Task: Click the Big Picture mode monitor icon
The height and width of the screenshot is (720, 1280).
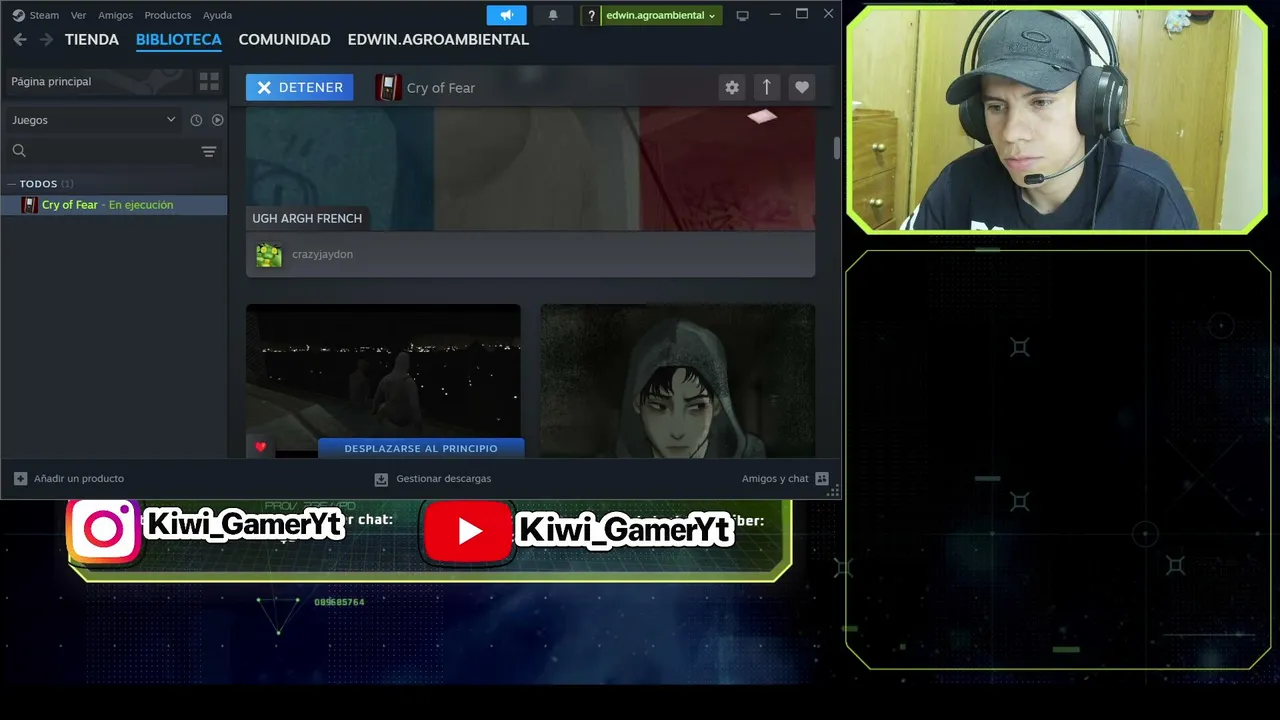Action: pos(742,15)
